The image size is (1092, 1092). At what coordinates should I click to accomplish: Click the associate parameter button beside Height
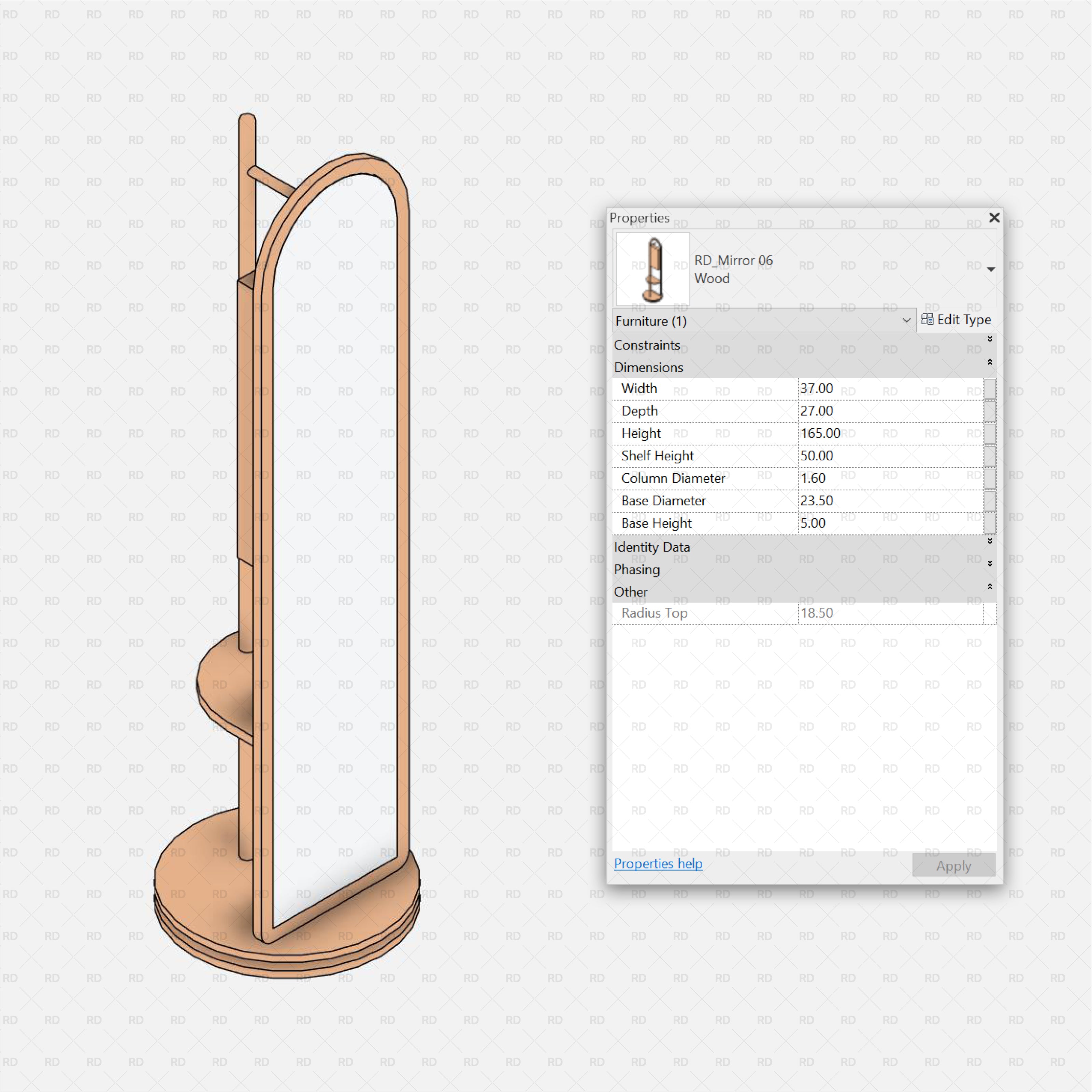990,434
